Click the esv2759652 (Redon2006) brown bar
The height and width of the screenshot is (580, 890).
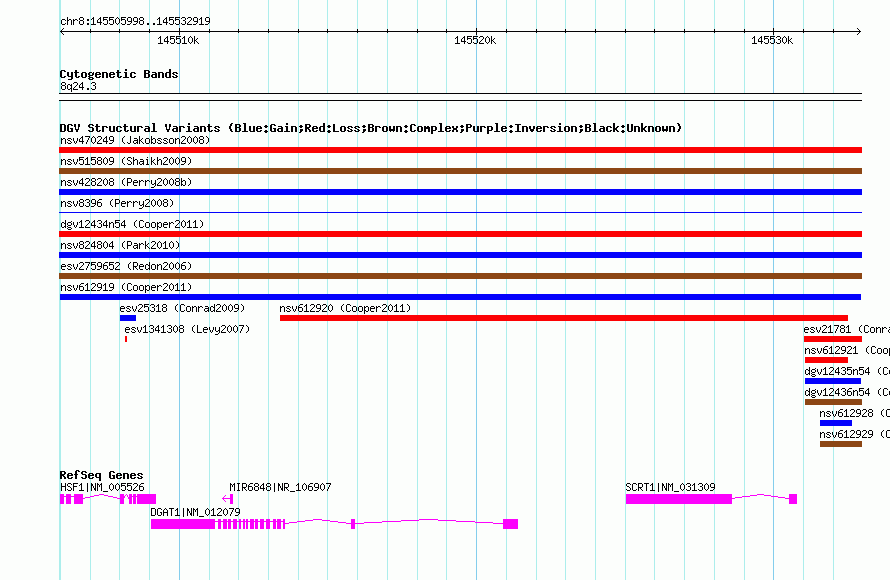click(460, 276)
